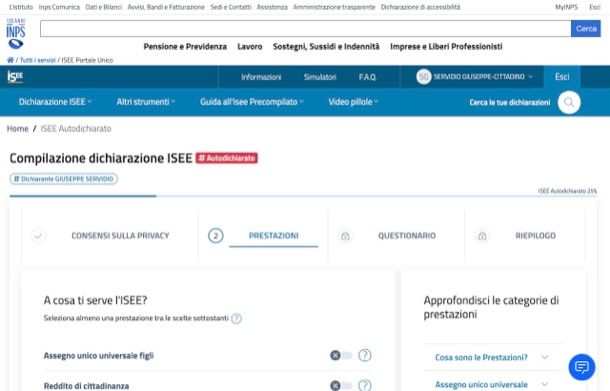Open the F.A.Q. link
The image size is (610, 391).
tap(368, 77)
